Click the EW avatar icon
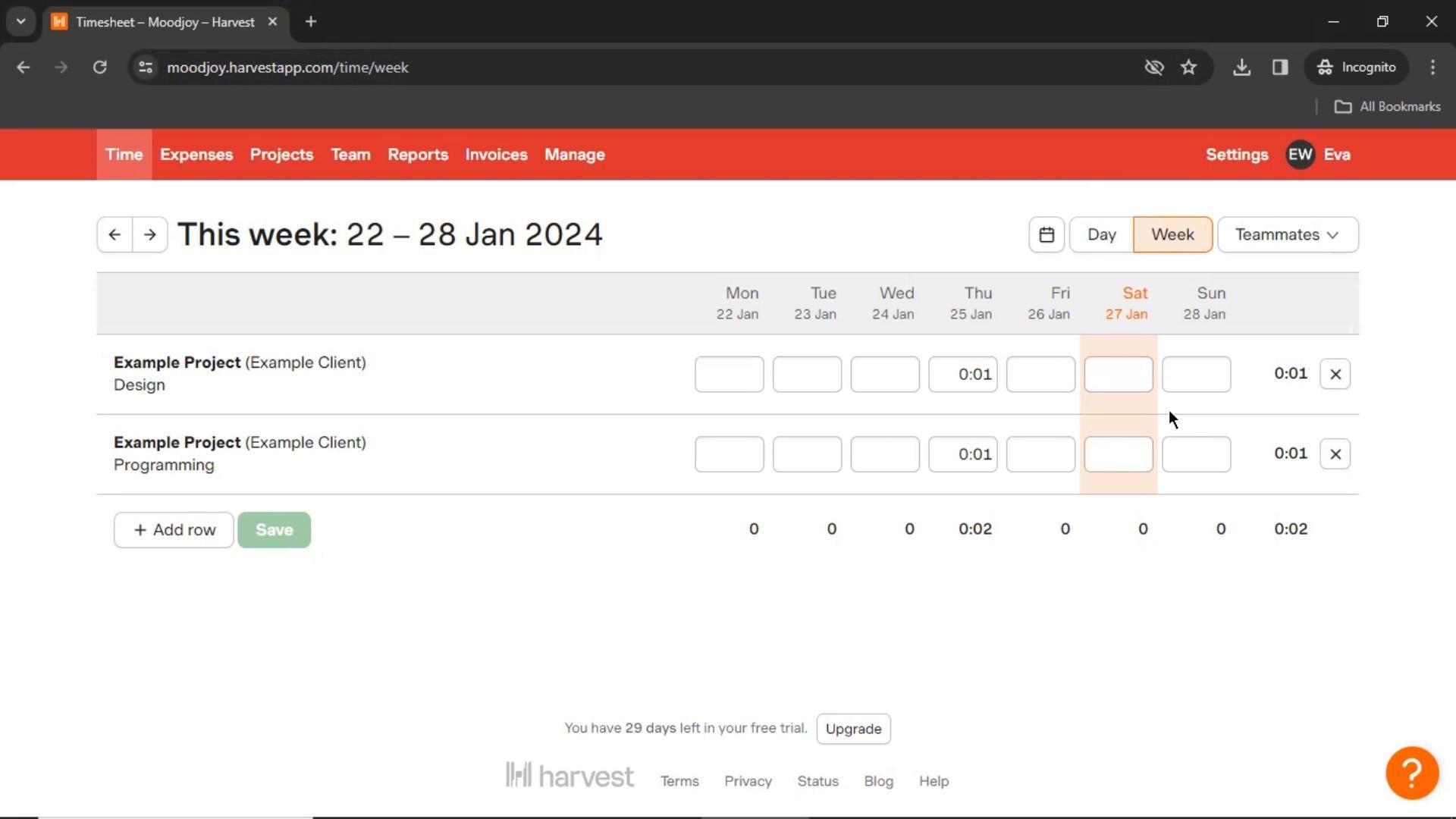 1300,155
